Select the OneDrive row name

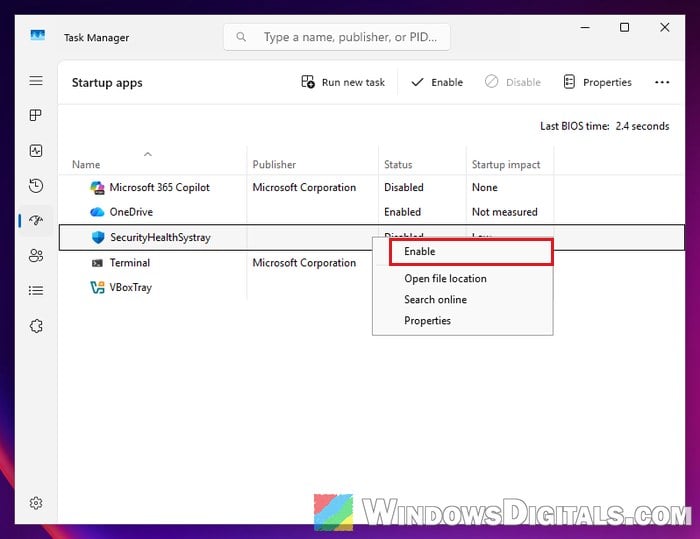[131, 212]
